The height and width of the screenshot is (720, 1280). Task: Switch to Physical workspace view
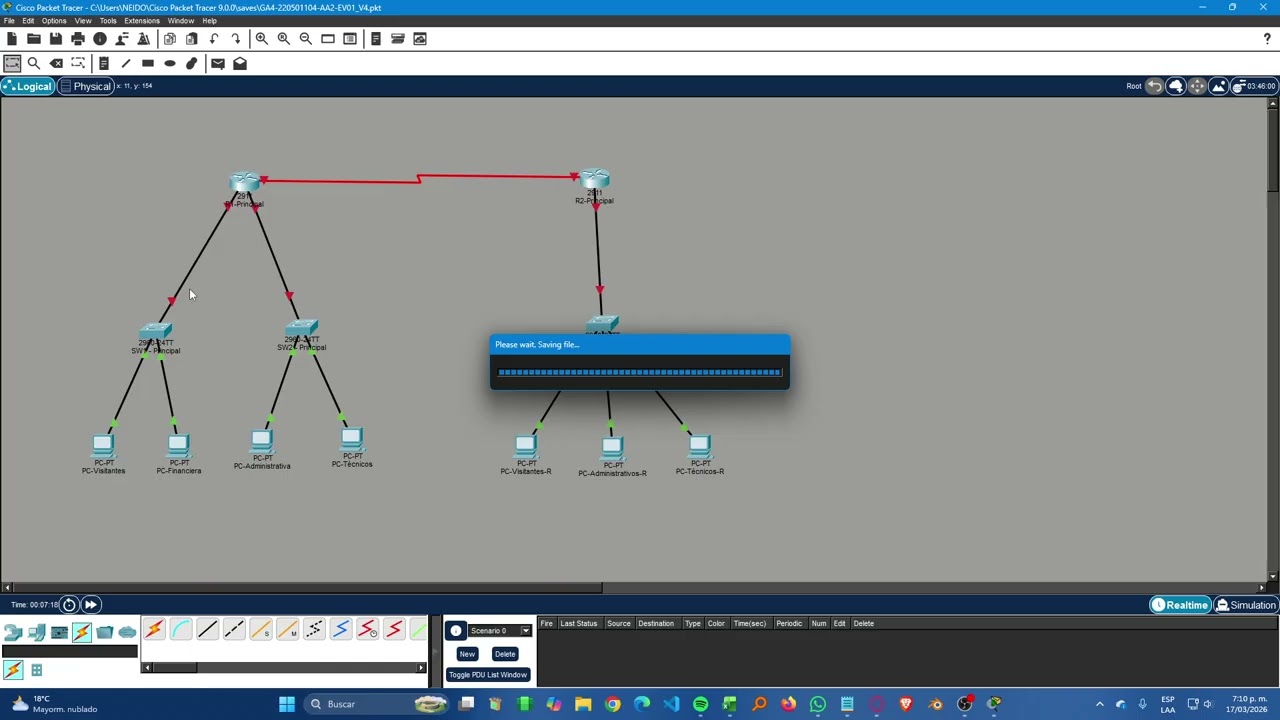[x=85, y=86]
